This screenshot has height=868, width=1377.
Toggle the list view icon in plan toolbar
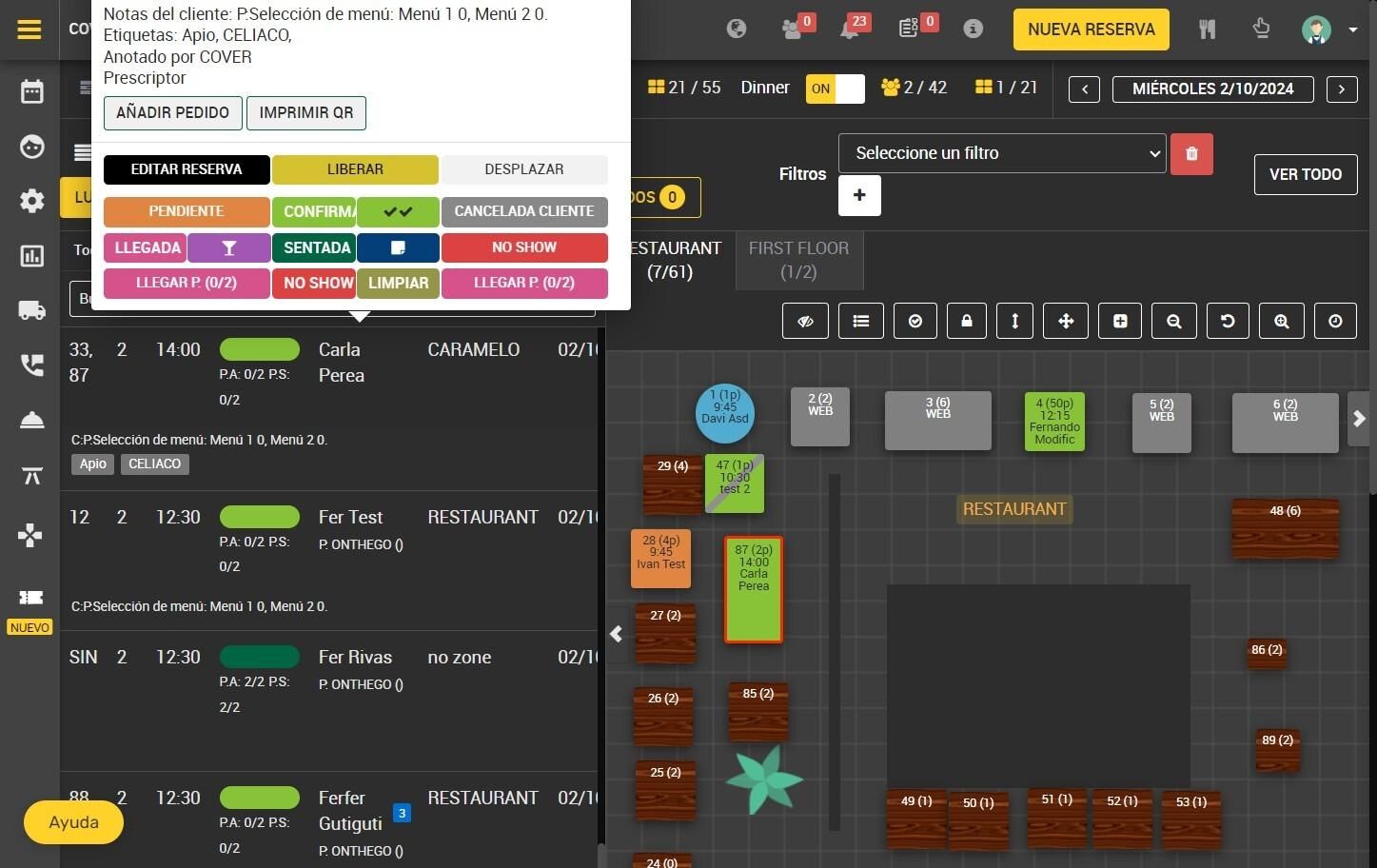861,322
